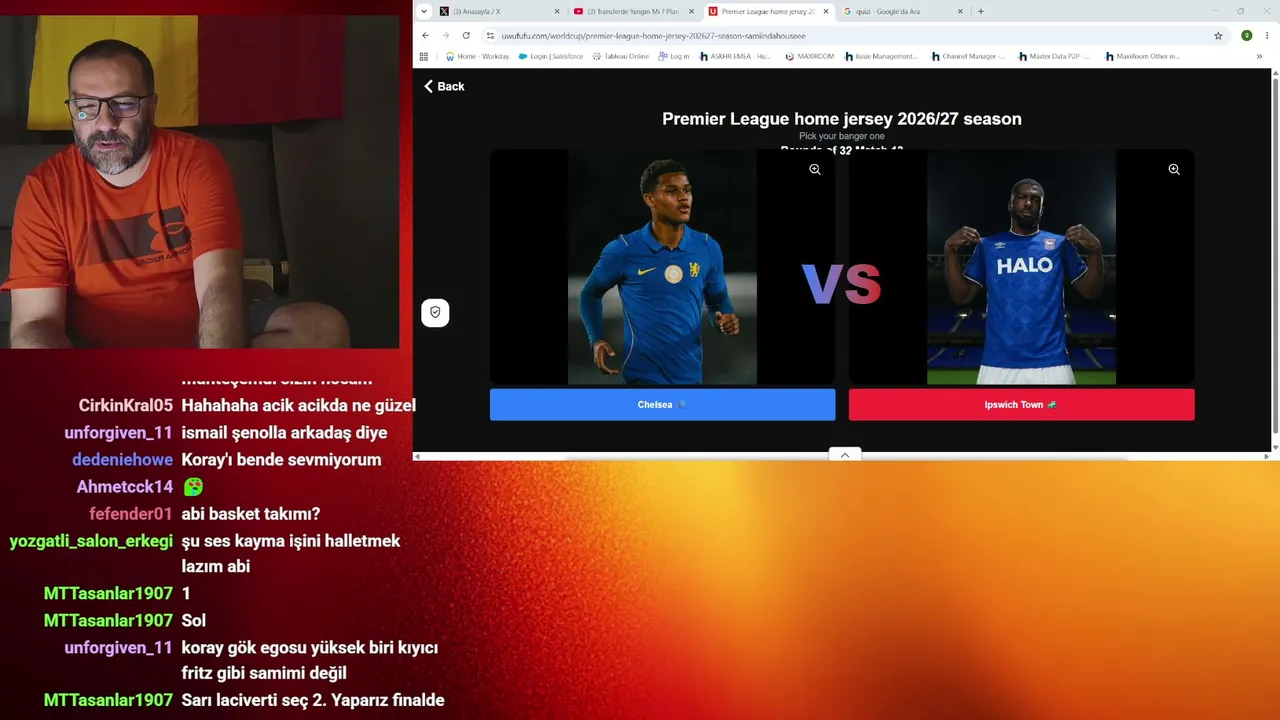View site information icon in address bar
The image size is (1280, 720).
tap(490, 35)
